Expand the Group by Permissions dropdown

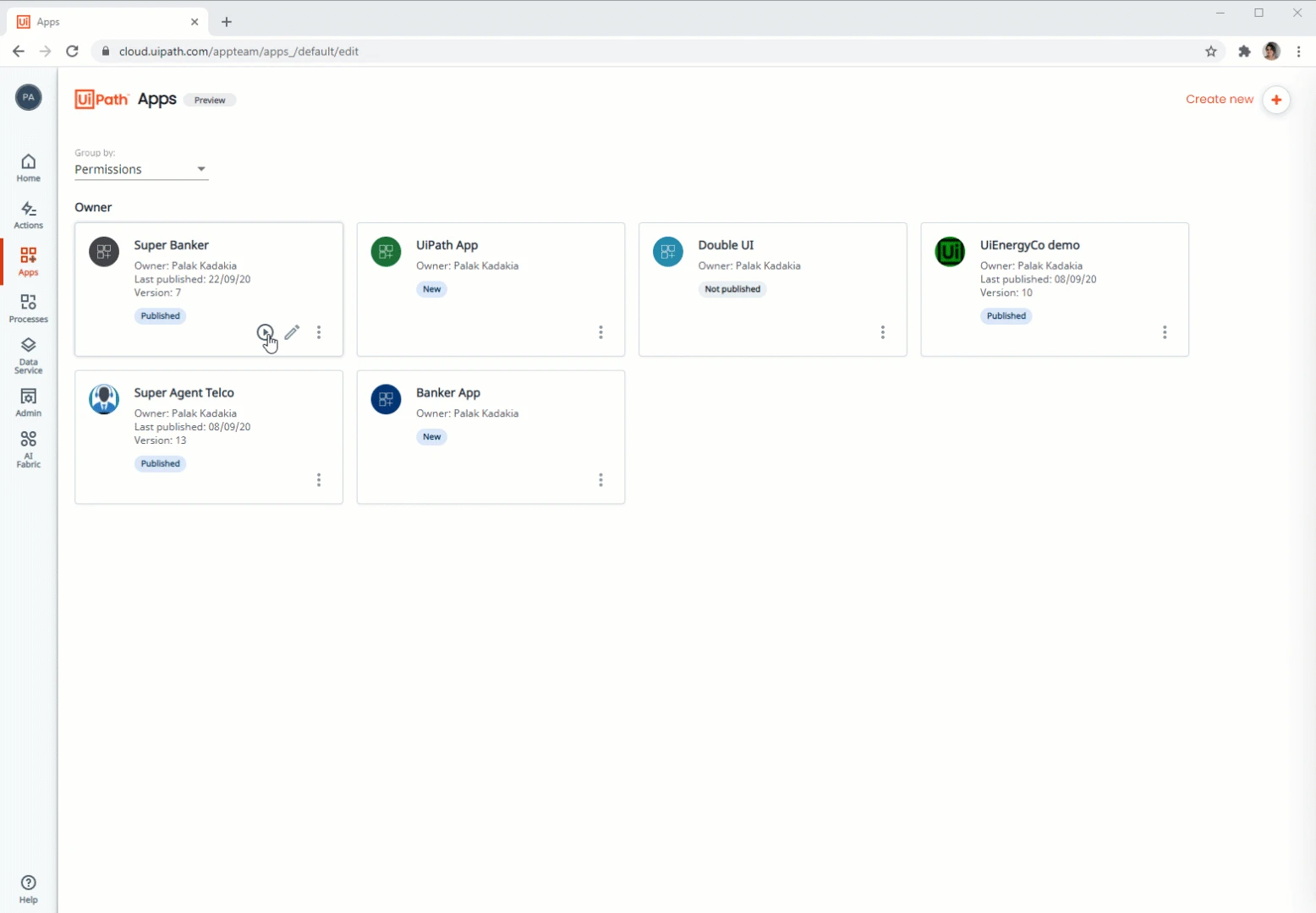(x=141, y=169)
